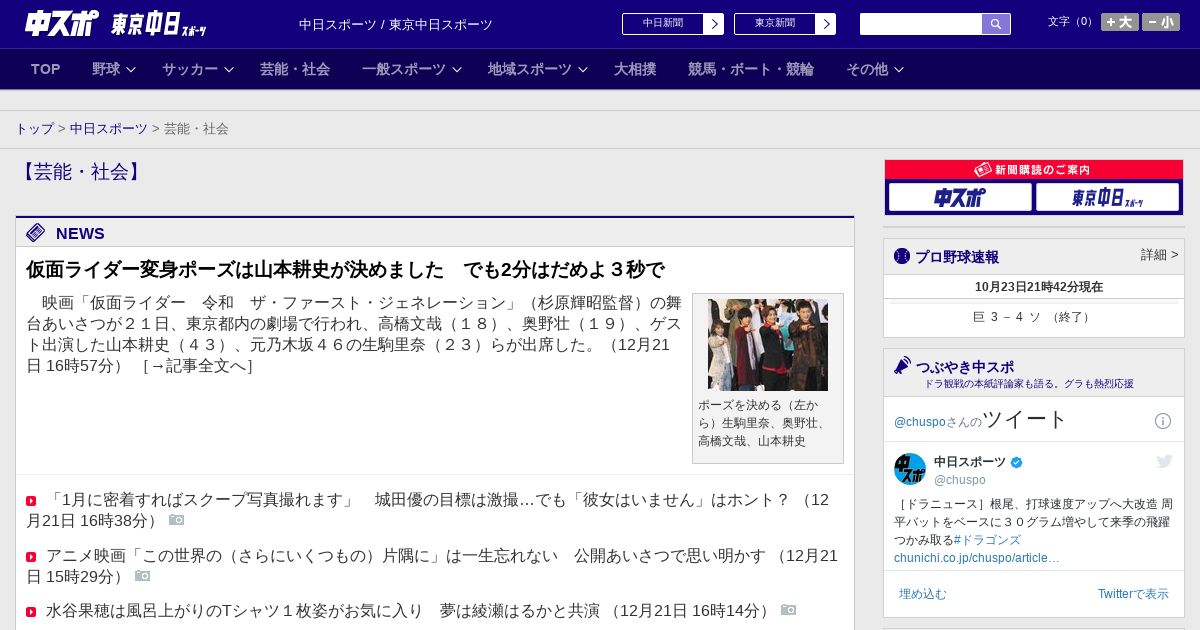Expand the サッカー menu
This screenshot has width=1200, height=630.
click(198, 69)
